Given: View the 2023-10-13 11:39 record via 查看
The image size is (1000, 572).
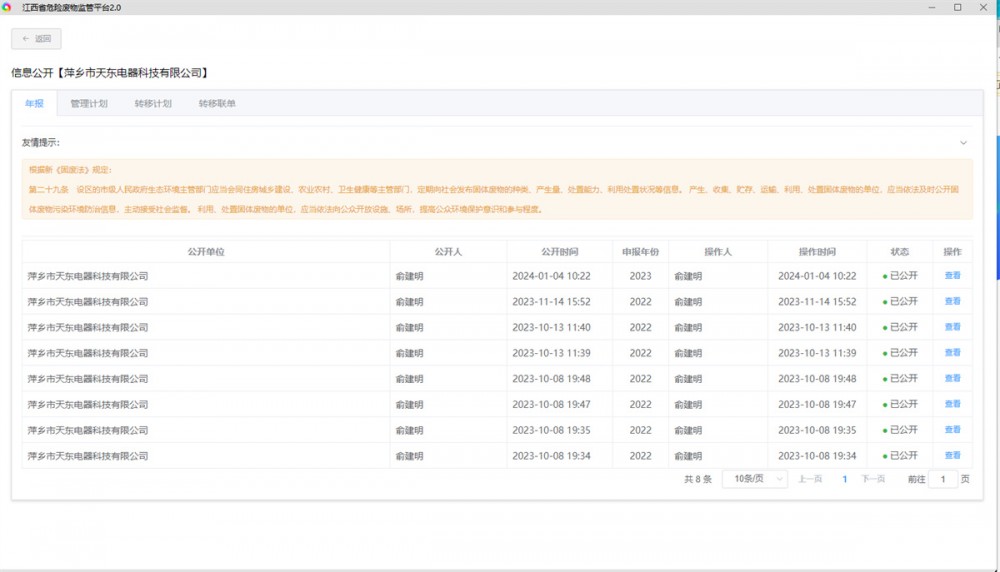Looking at the screenshot, I should [952, 353].
